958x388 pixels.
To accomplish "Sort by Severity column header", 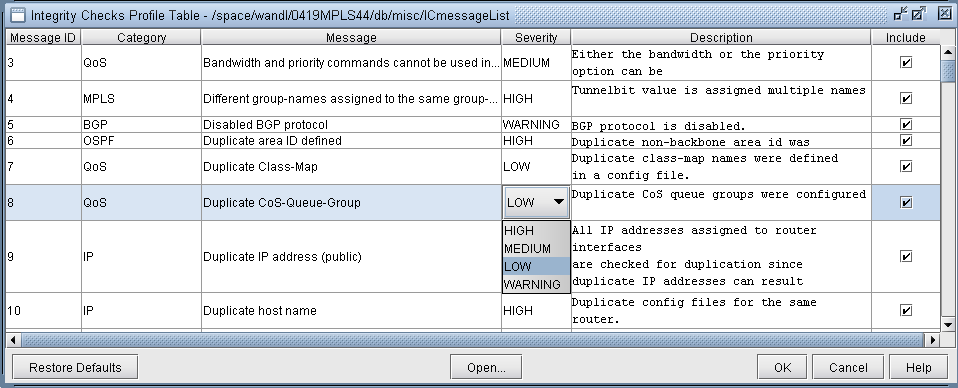I will click(536, 37).
